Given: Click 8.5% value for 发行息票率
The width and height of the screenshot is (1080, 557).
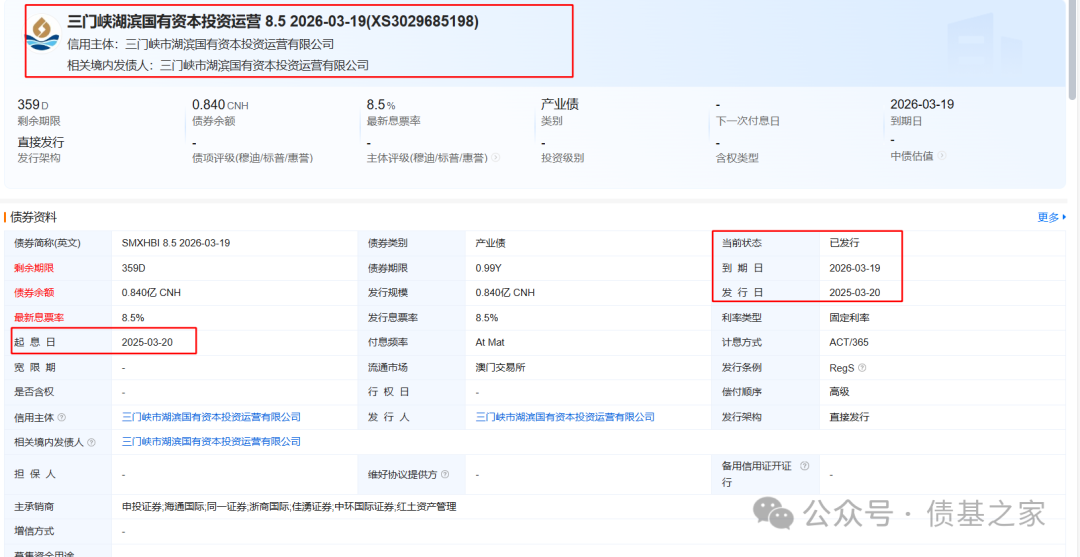Looking at the screenshot, I should point(487,317).
